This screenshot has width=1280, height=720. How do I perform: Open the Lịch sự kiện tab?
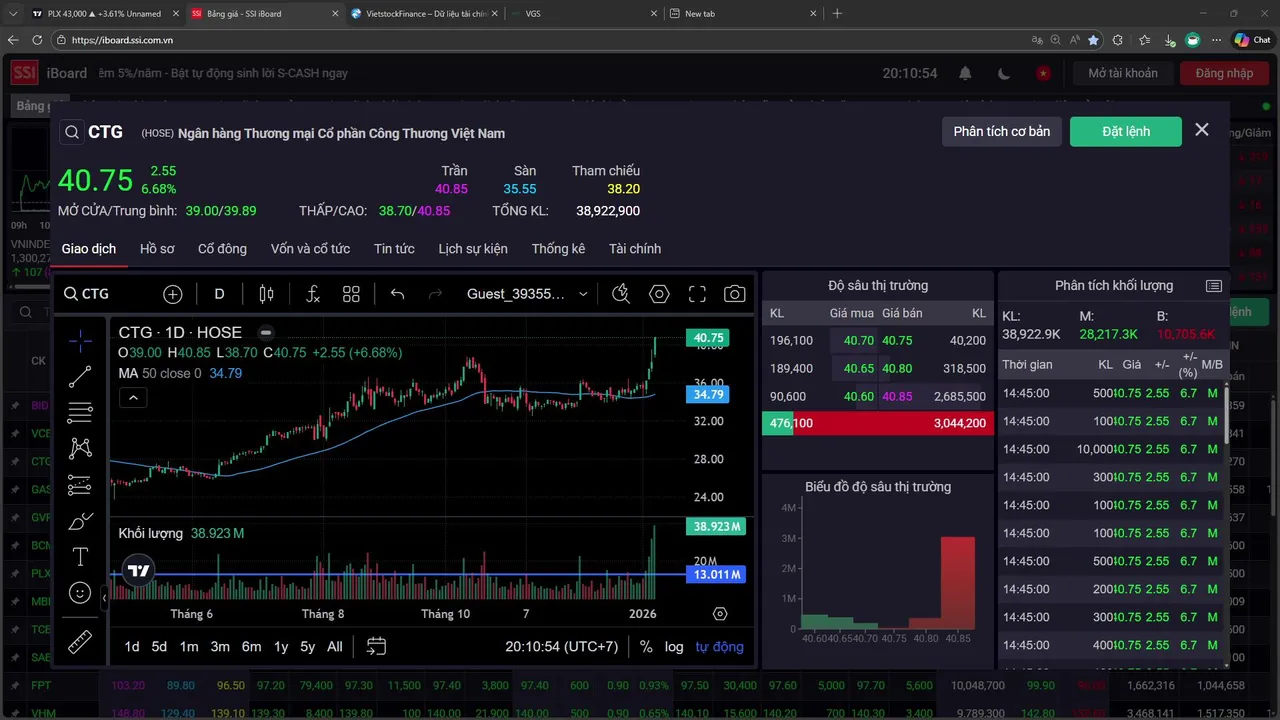point(473,249)
